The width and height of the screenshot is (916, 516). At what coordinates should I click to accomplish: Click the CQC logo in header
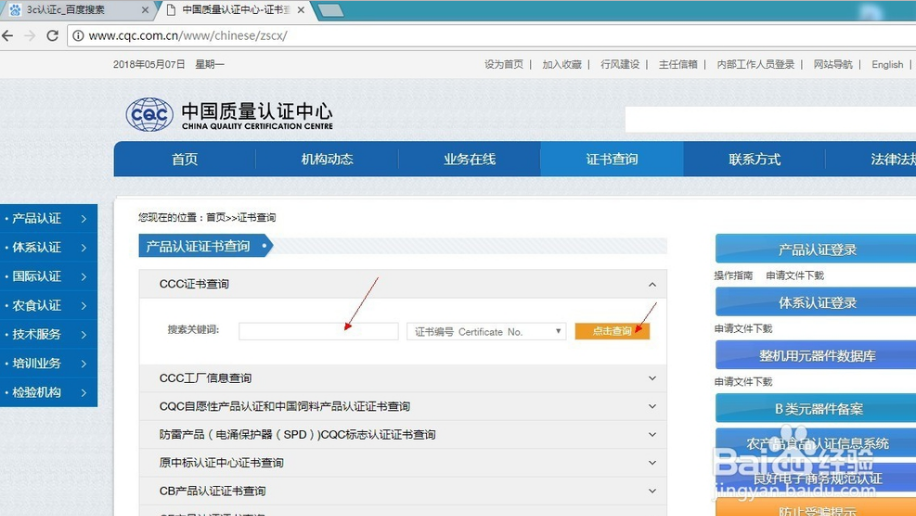[149, 114]
